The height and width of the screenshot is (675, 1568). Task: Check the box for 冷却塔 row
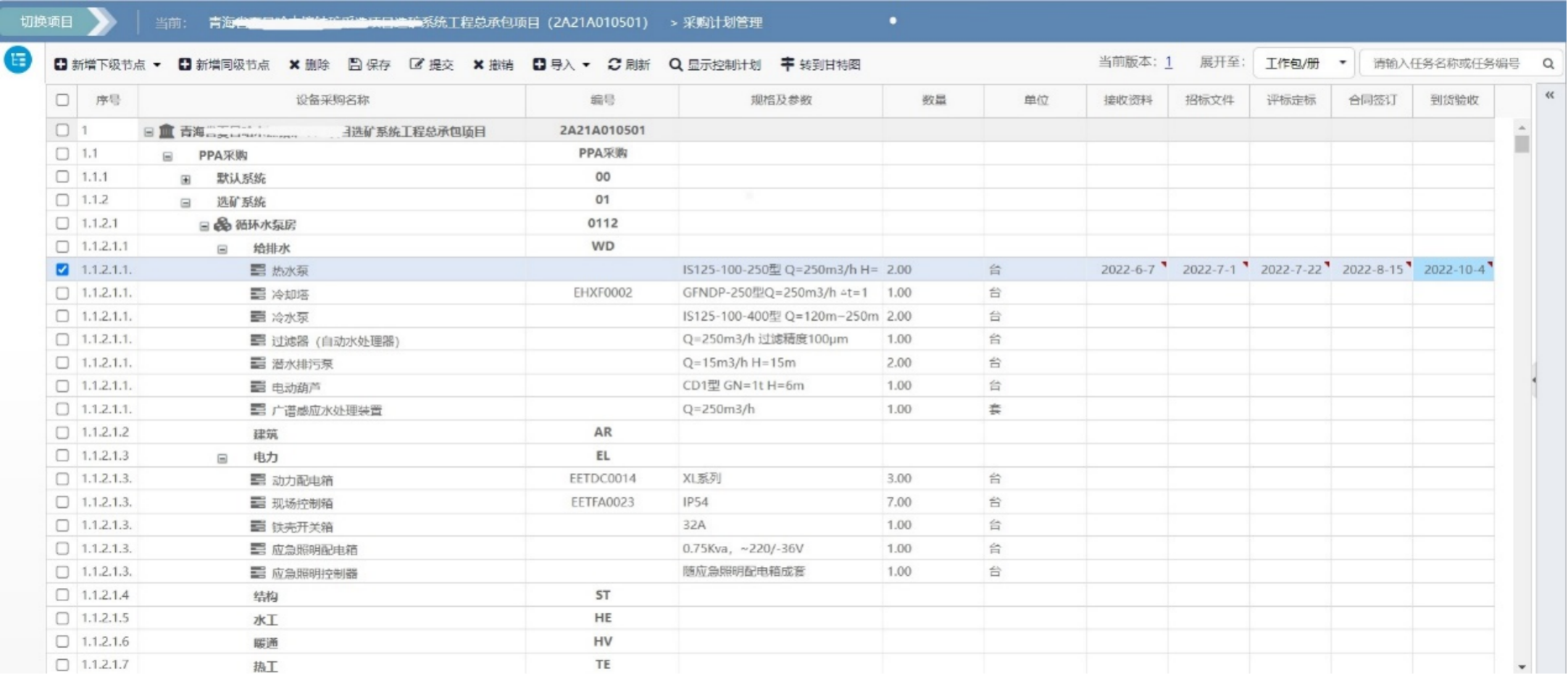[x=62, y=293]
